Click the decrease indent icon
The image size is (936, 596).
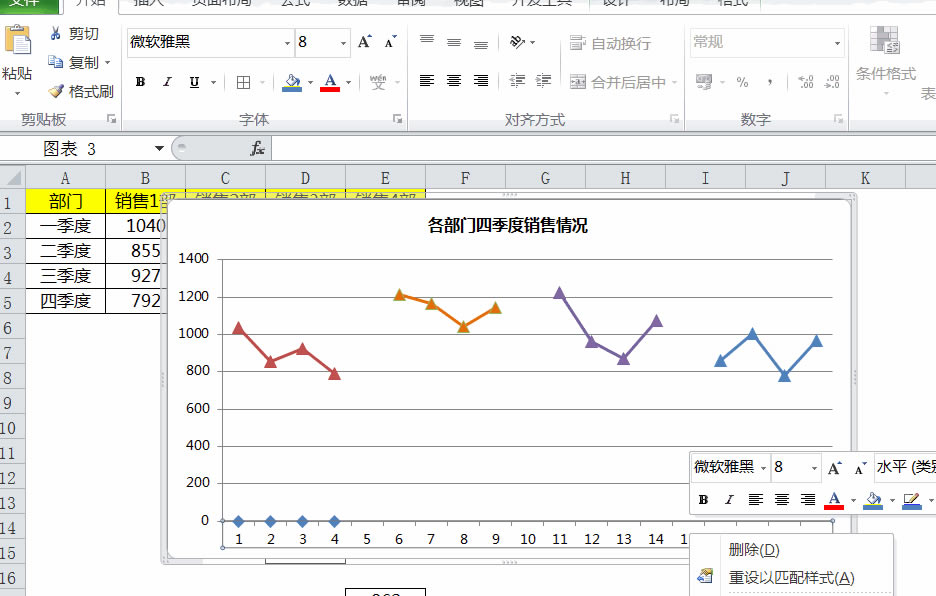pyautogui.click(x=517, y=81)
